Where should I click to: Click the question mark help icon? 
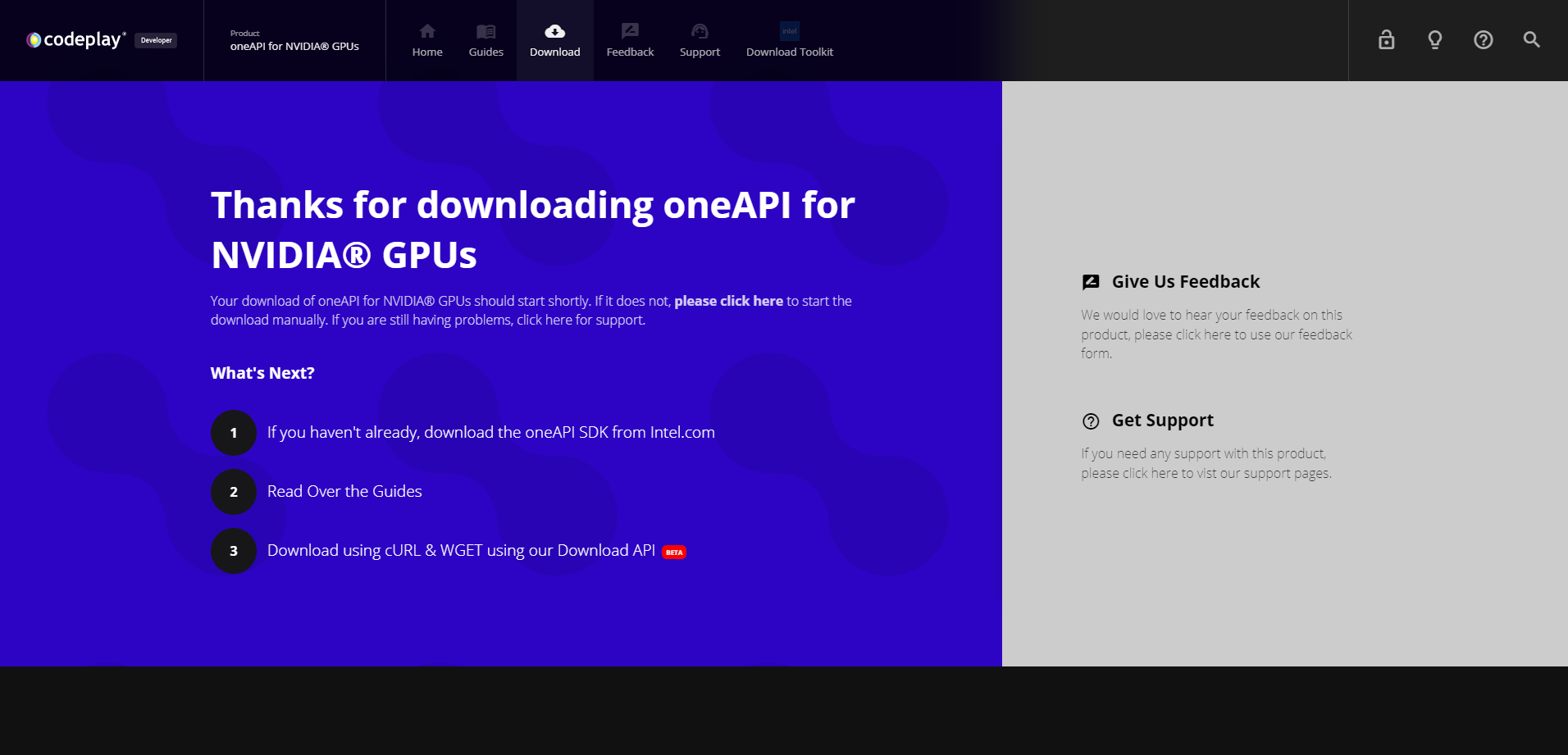pos(1484,39)
